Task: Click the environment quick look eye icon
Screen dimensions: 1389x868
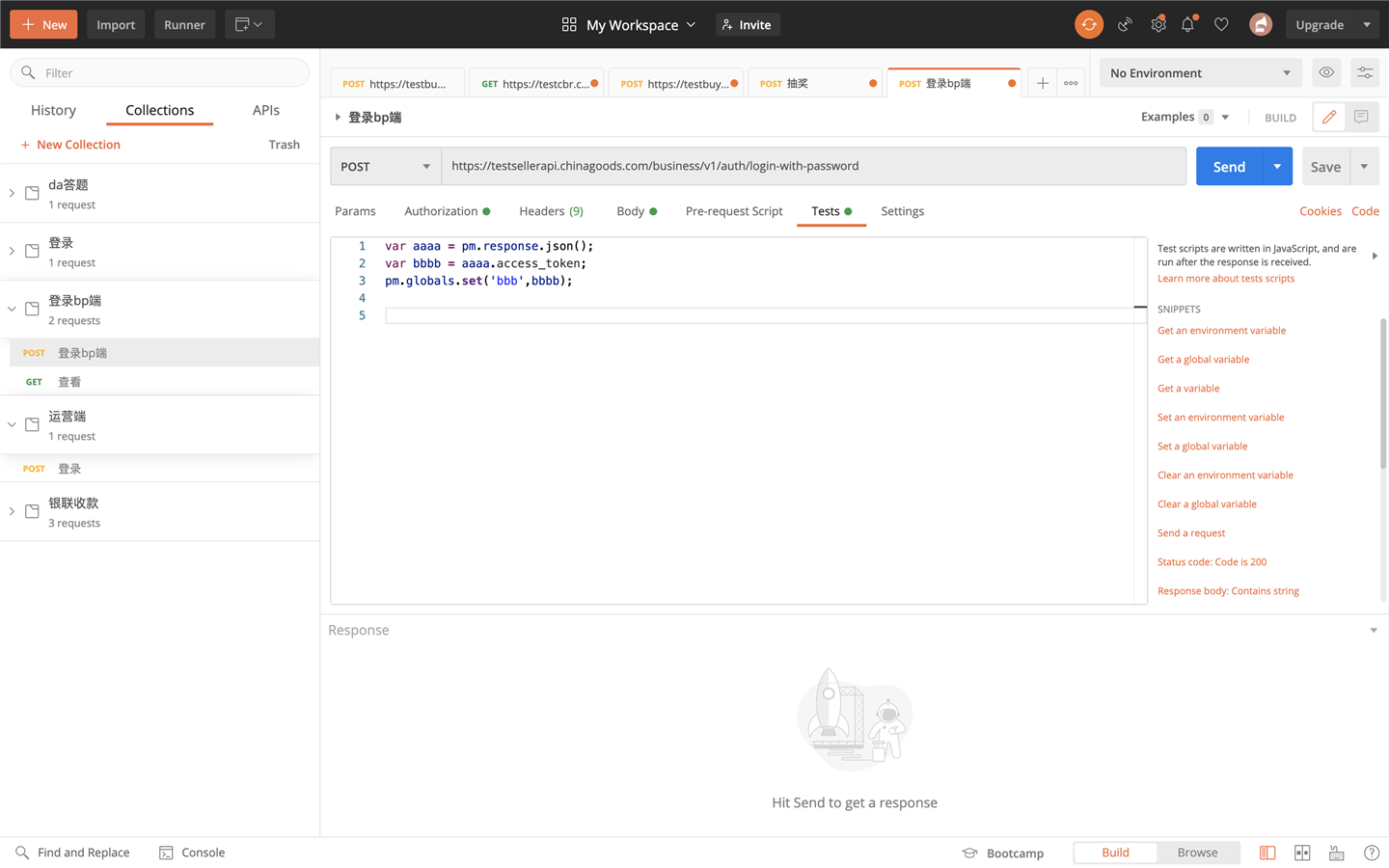Action: 1326,72
